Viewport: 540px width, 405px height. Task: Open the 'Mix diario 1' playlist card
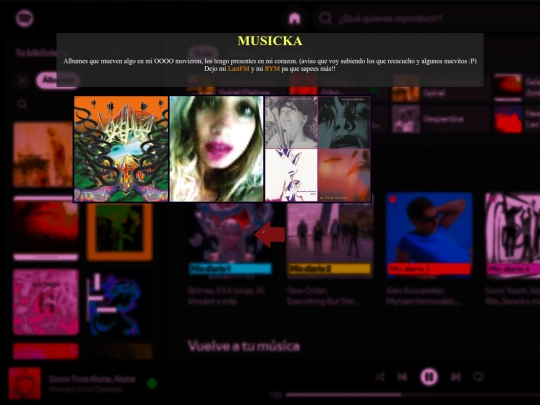[230, 251]
